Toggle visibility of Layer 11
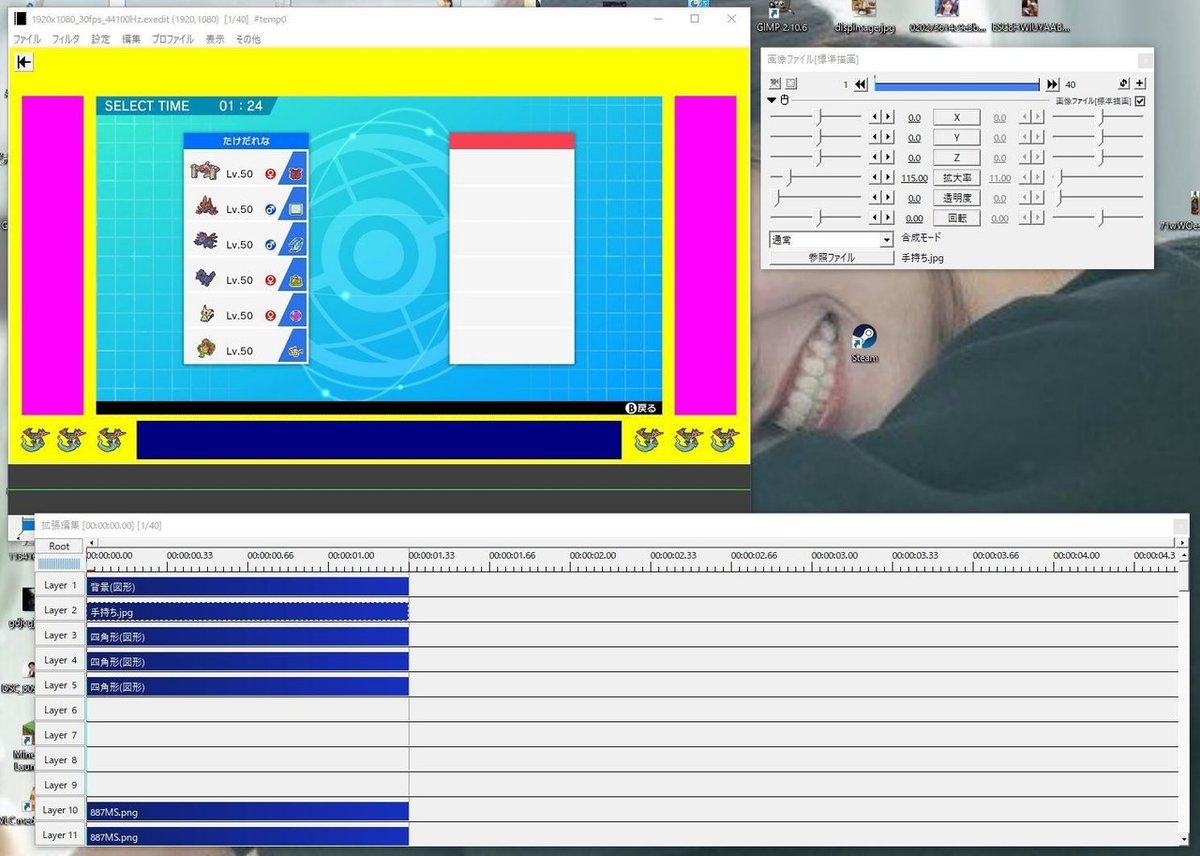1200x856 pixels. pos(60,835)
